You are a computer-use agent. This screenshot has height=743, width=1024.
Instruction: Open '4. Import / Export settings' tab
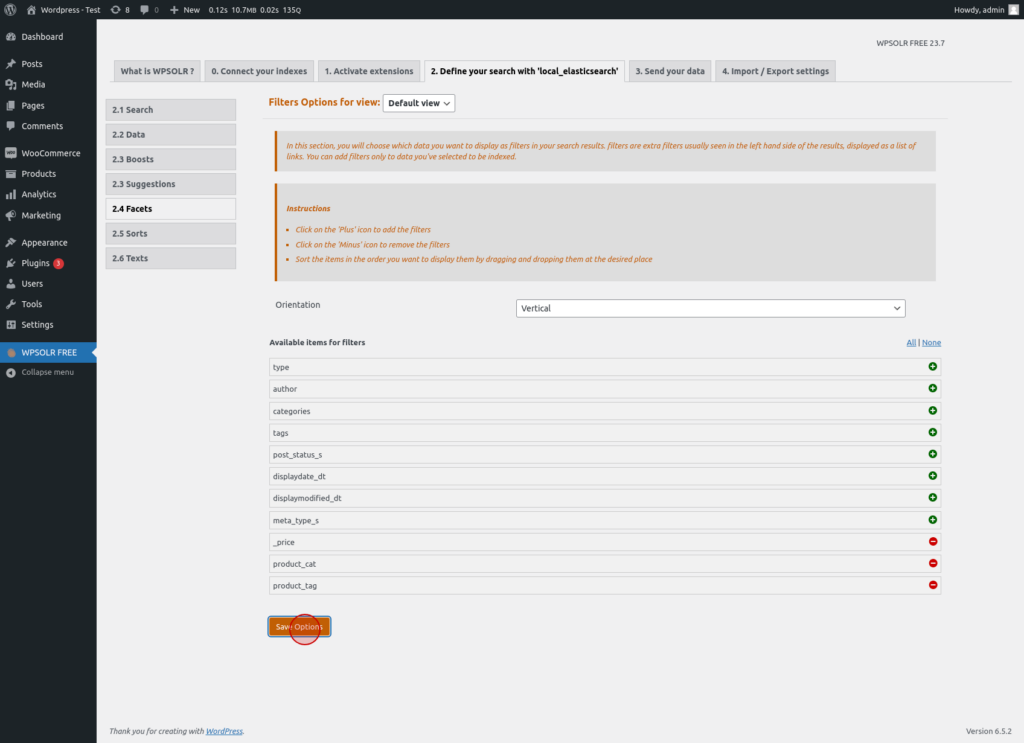(775, 71)
